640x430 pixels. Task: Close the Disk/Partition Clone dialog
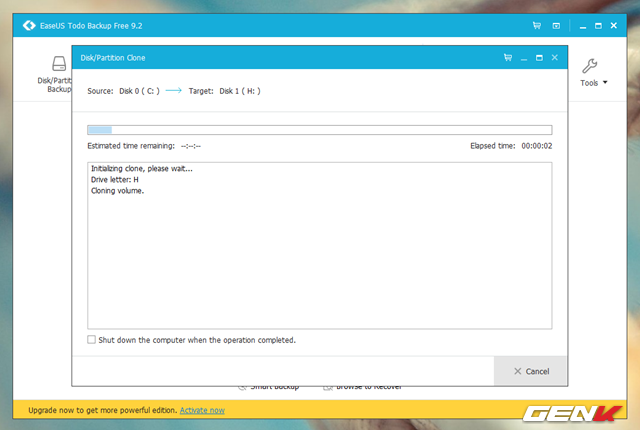[x=554, y=58]
